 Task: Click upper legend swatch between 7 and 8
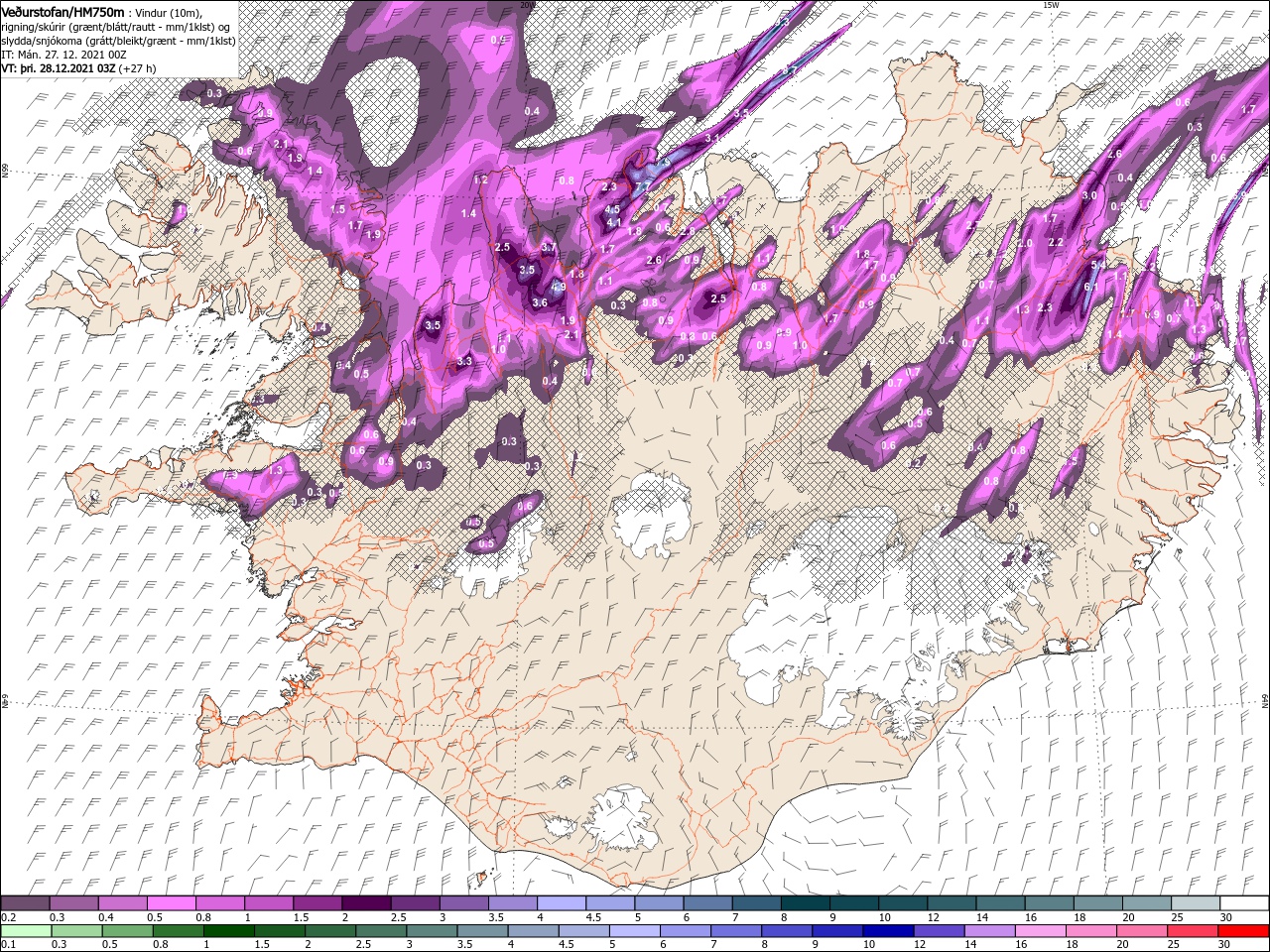(756, 903)
